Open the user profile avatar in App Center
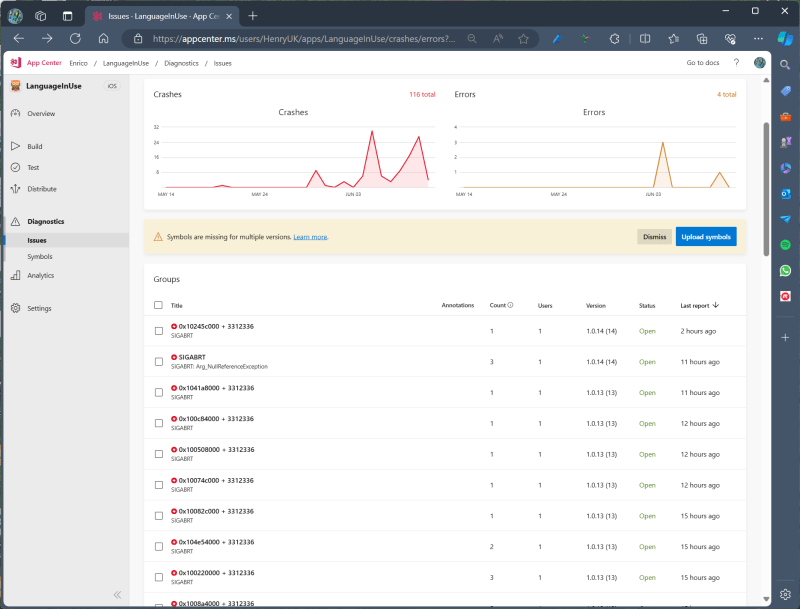Screen dimensions: 800x609 click(760, 63)
